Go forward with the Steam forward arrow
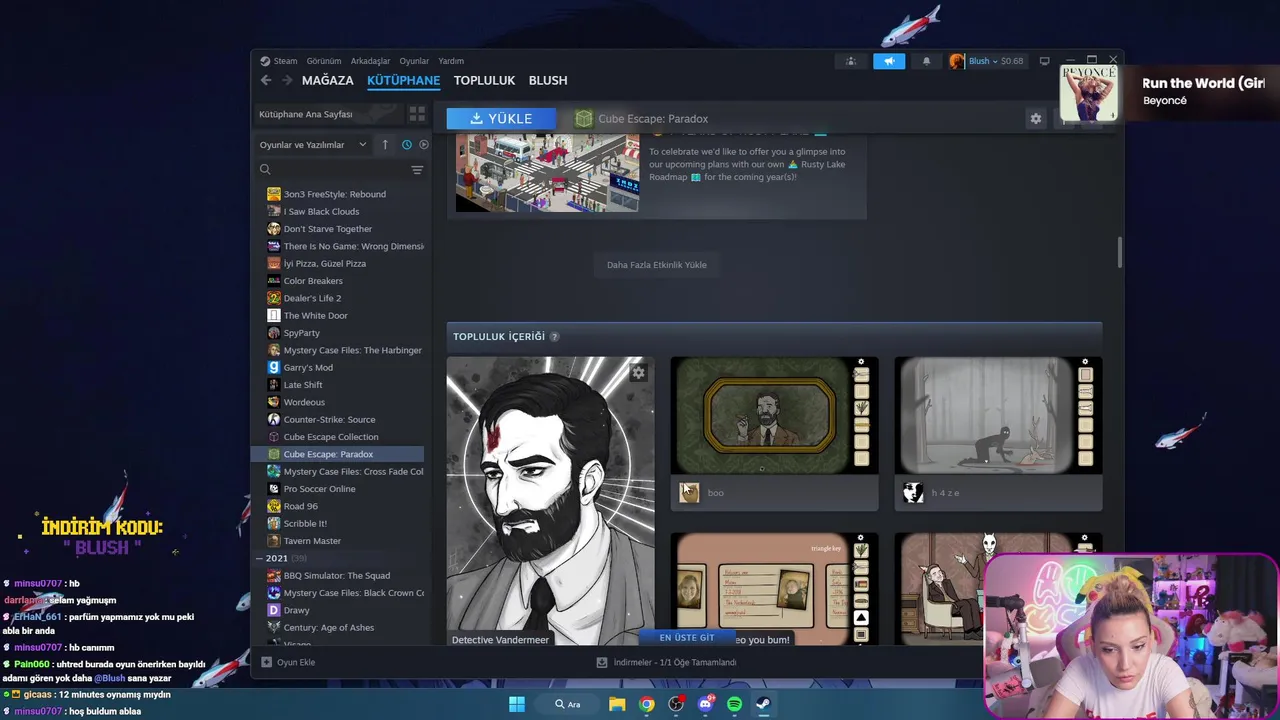1280x720 pixels. [287, 80]
